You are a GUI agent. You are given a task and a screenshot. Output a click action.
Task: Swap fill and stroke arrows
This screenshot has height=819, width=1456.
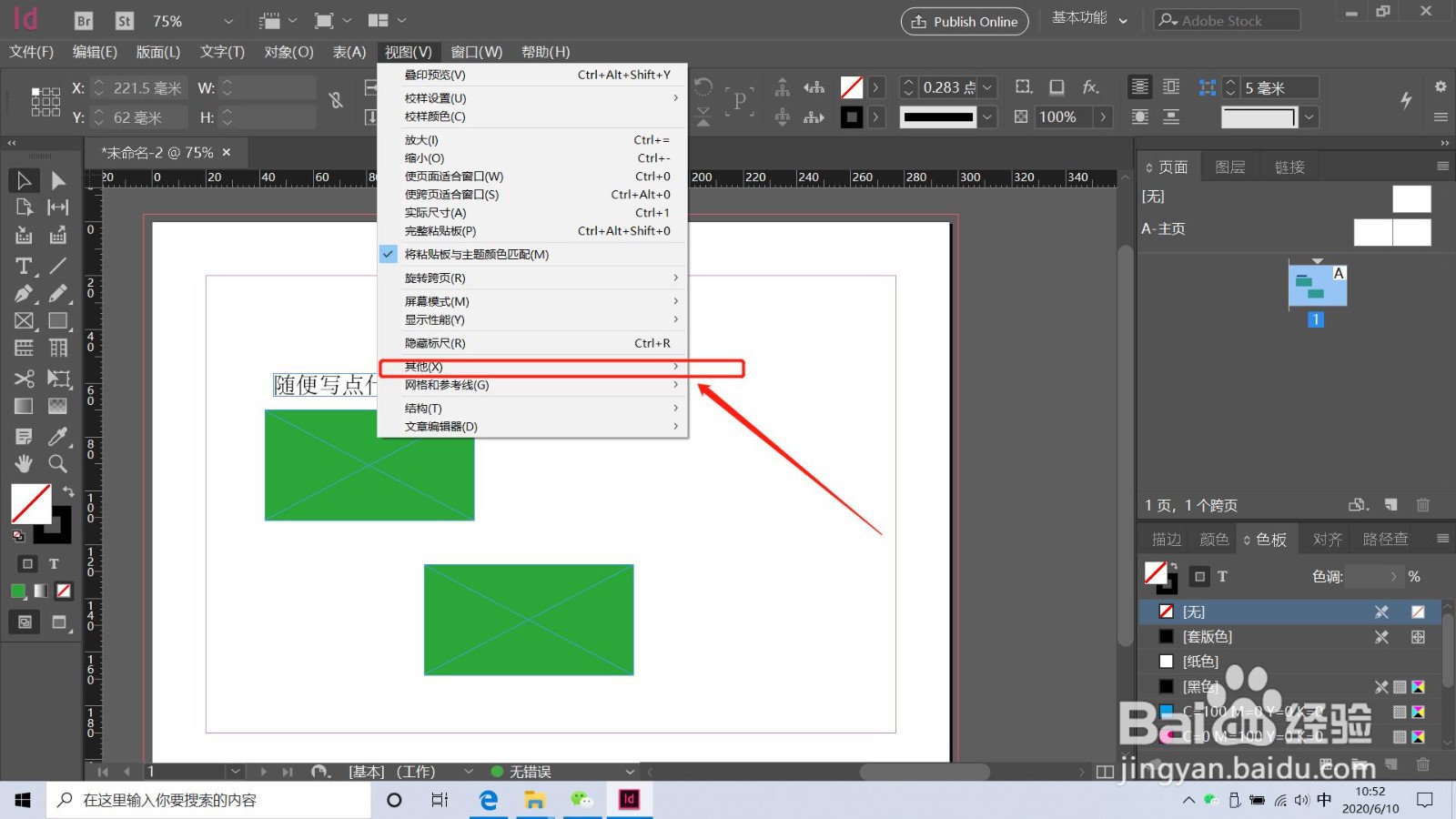tap(67, 491)
